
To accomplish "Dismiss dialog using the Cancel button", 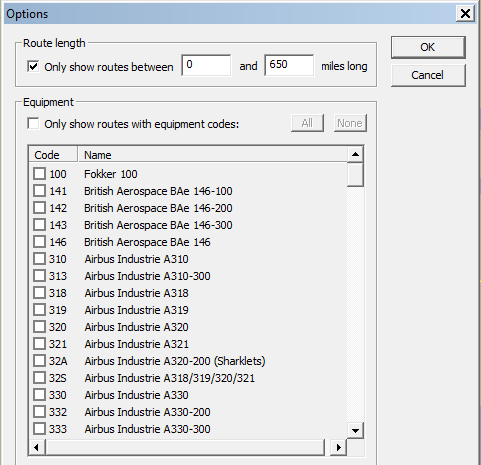I will pos(428,75).
